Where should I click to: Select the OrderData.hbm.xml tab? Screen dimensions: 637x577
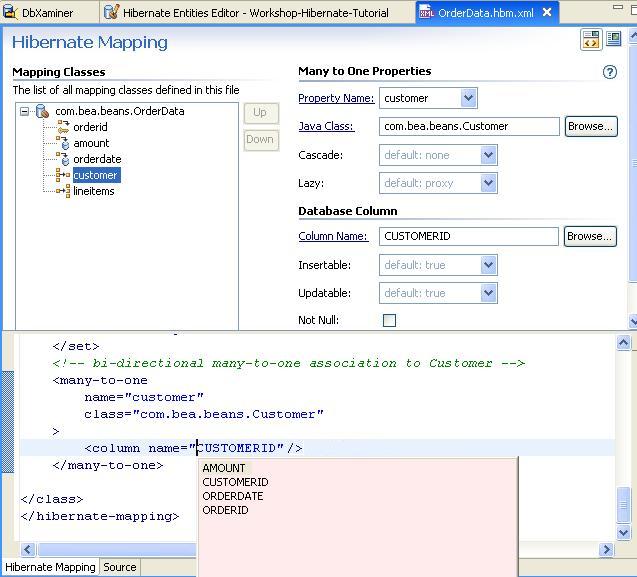point(485,13)
